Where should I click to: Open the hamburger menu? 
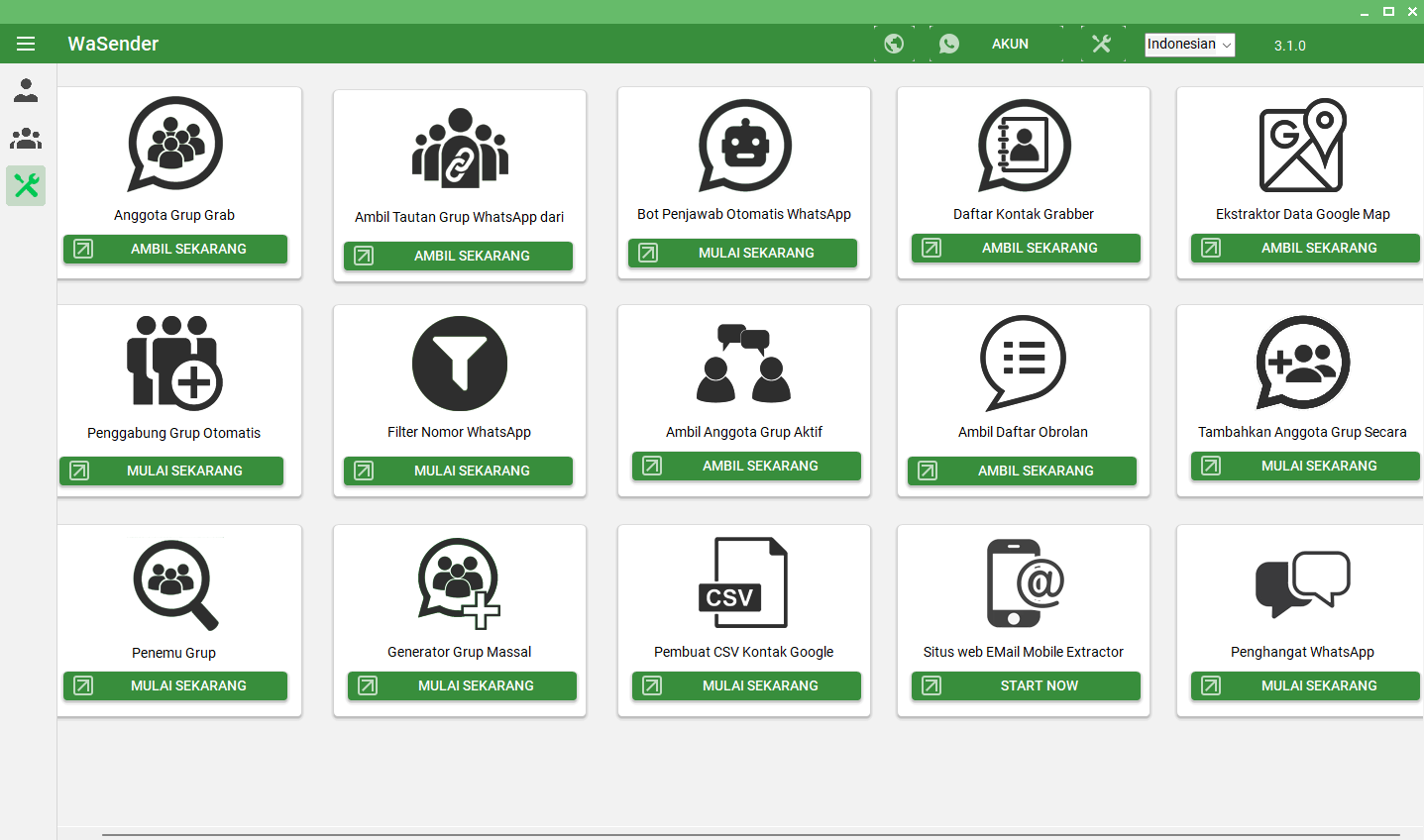[26, 44]
